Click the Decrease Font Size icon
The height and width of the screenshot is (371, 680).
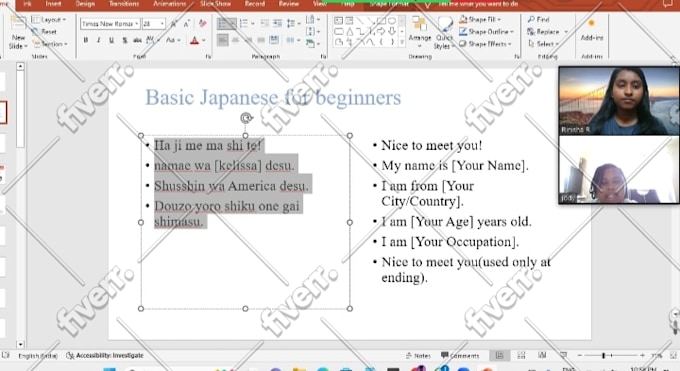[186, 24]
